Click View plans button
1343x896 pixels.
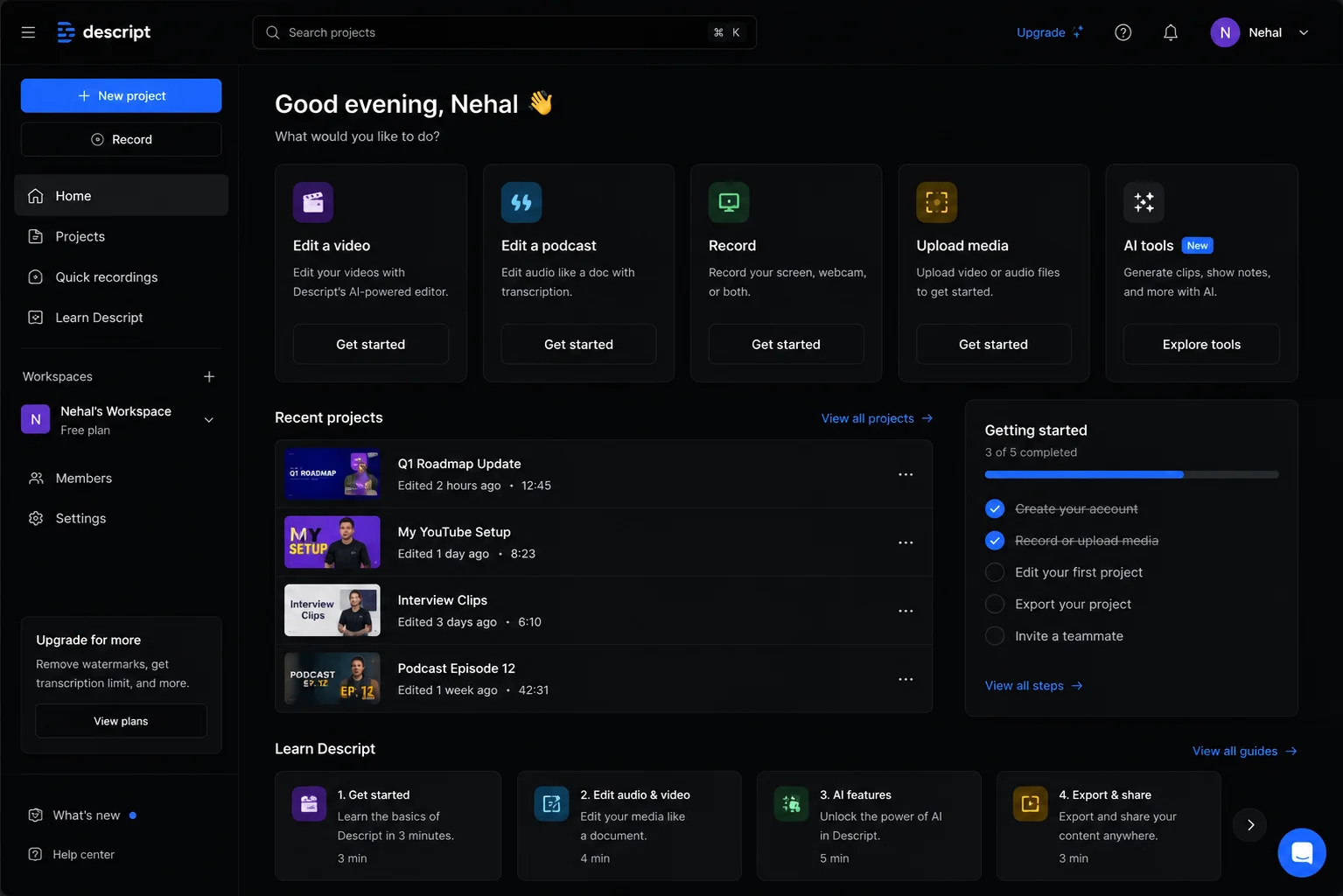(121, 721)
